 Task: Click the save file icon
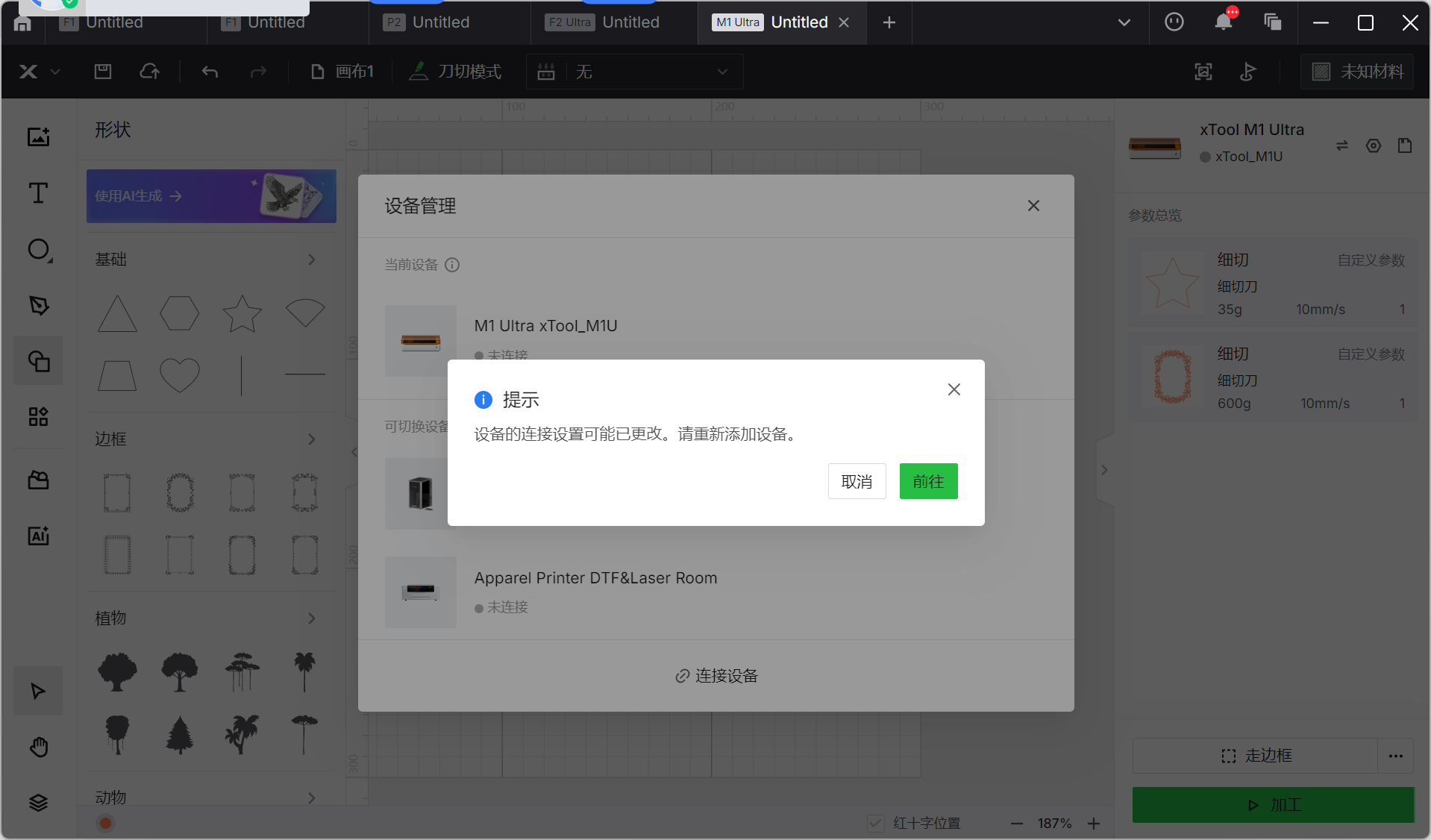[x=103, y=72]
